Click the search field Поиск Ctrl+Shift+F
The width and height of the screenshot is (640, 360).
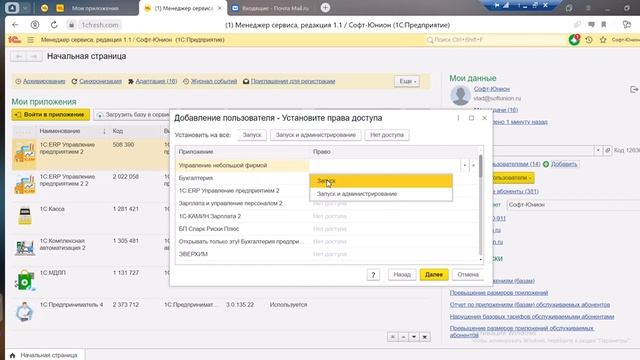click(x=495, y=40)
